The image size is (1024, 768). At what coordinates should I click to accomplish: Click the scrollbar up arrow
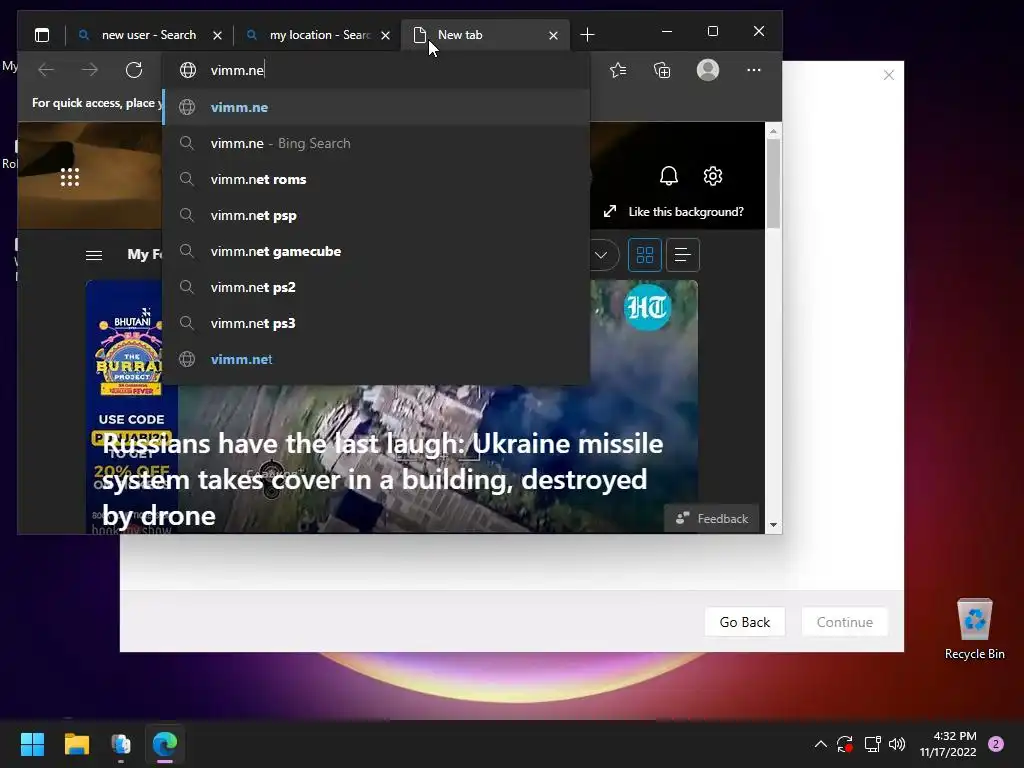coord(773,131)
